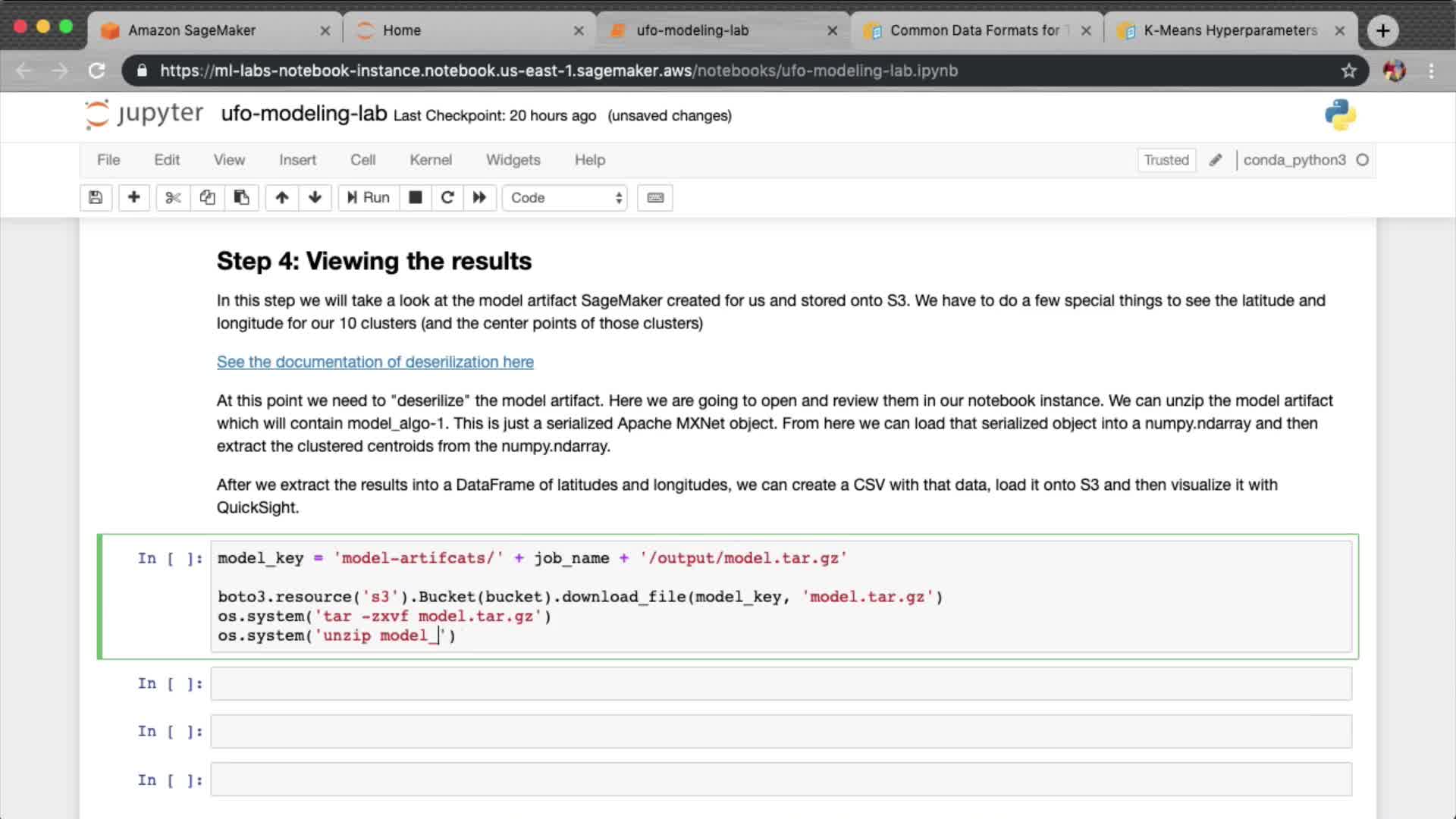Click the first empty code cell
The width and height of the screenshot is (1456, 819).
point(780,684)
